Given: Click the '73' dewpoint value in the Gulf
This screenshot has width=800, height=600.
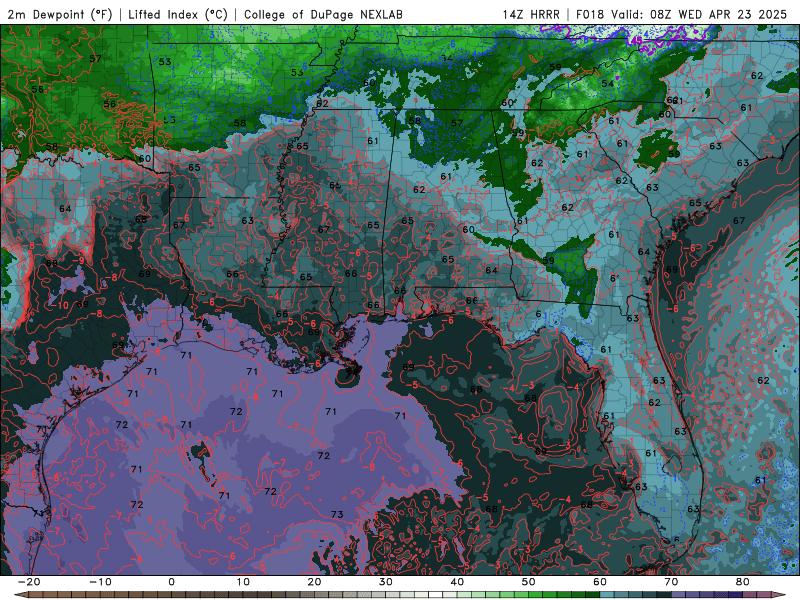Looking at the screenshot, I should [337, 514].
